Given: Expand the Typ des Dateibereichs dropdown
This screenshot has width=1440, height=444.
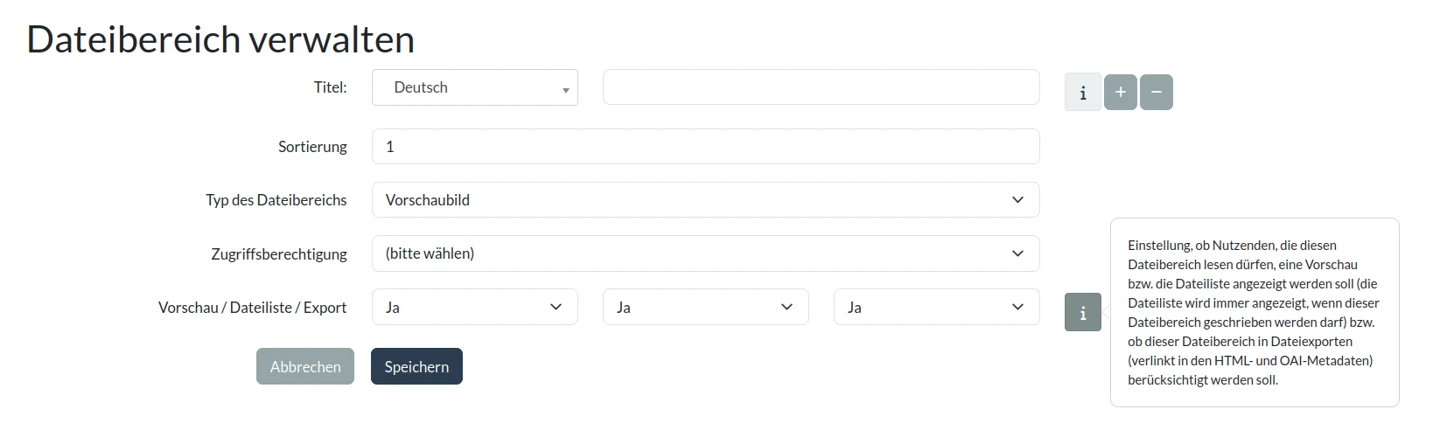Looking at the screenshot, I should coord(705,200).
